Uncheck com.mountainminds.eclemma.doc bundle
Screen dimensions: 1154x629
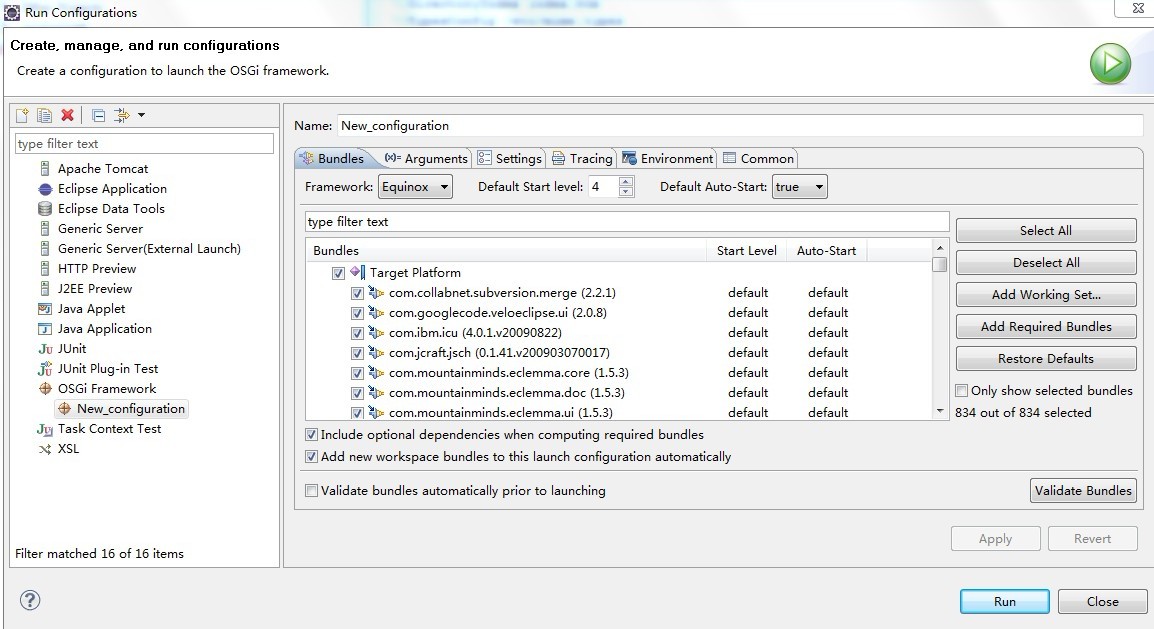[x=357, y=393]
